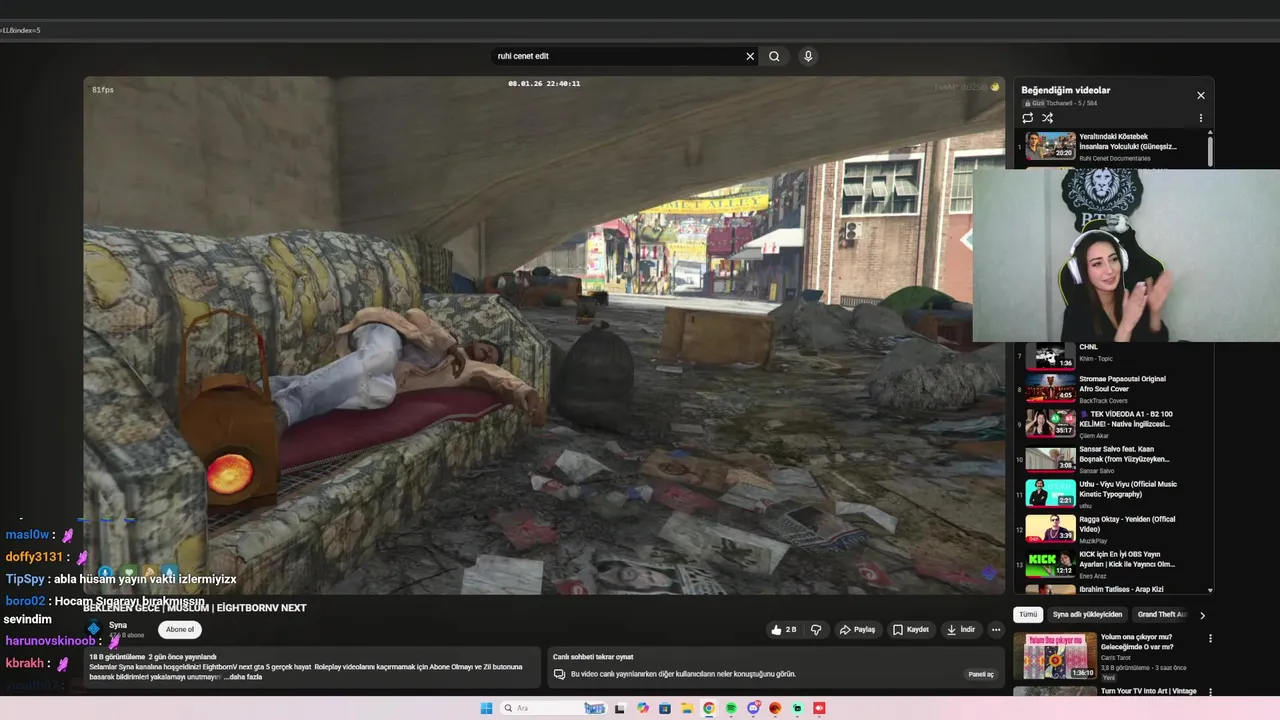Close the Beğendiğim videolar playlist panel
The image size is (1280, 720).
[1201, 95]
